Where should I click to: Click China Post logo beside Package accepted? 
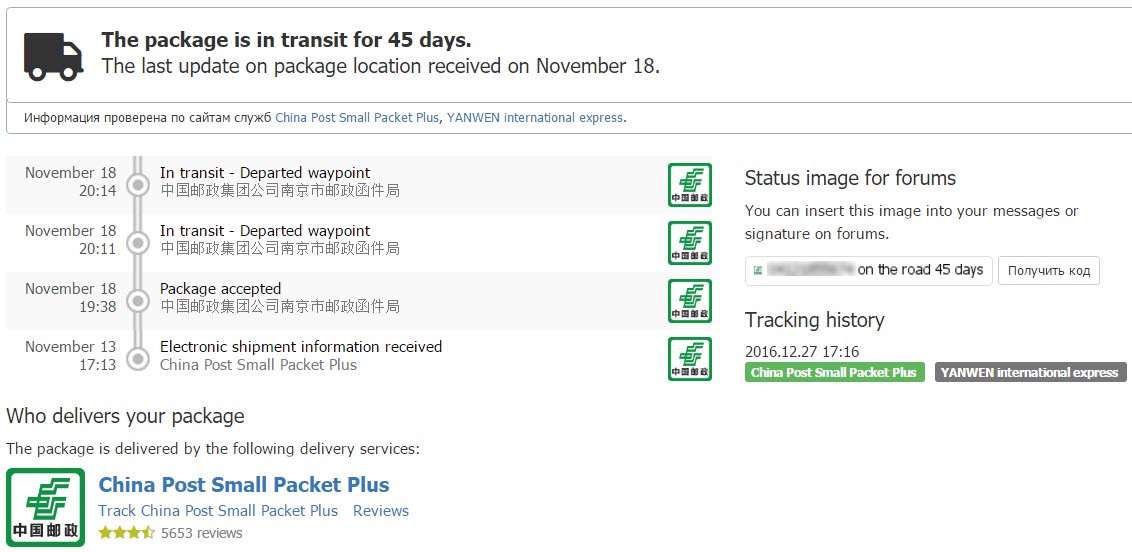click(689, 301)
